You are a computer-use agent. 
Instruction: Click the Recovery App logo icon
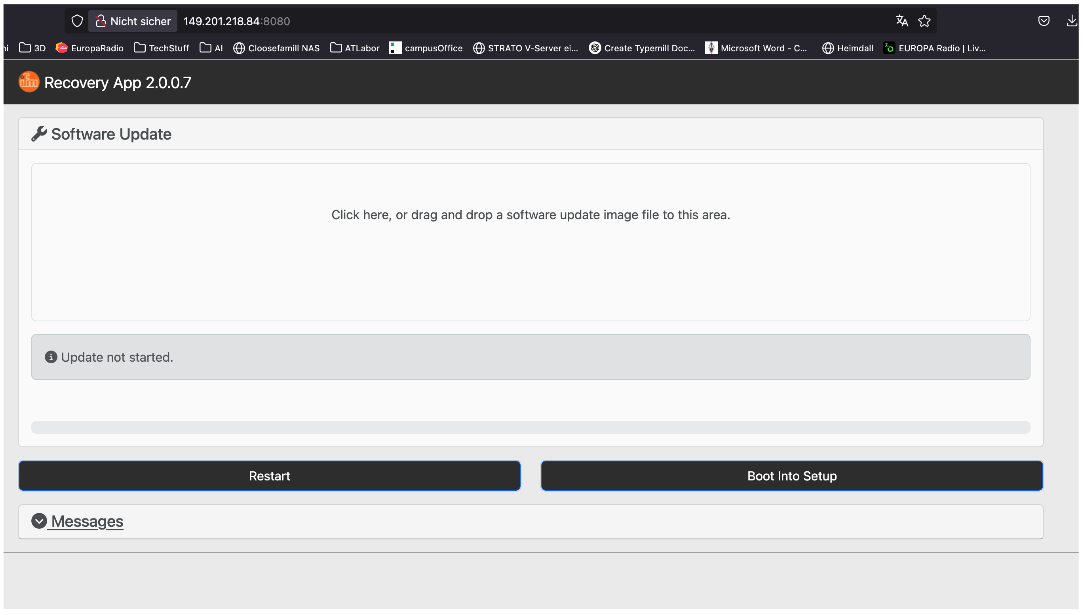(29, 82)
